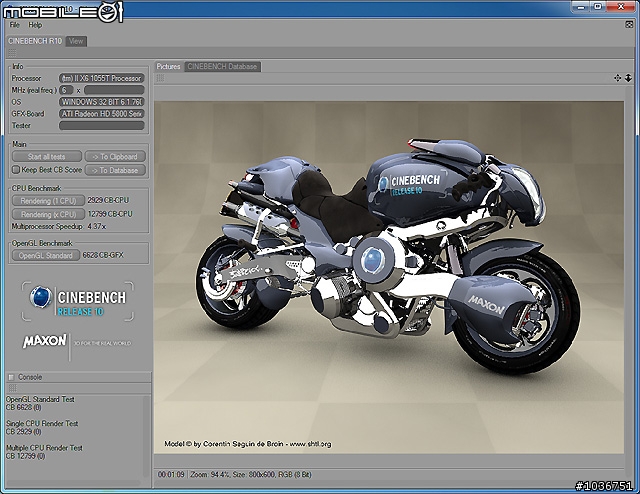Click the MAXON logo

tap(44, 341)
